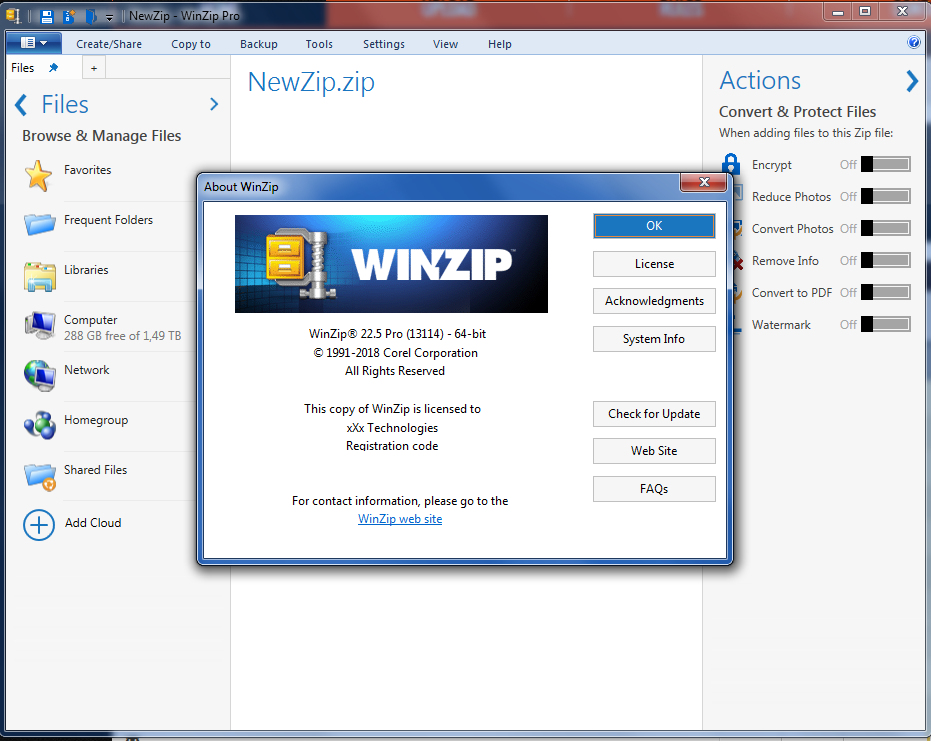Click the Frequent Folders folder icon
The width and height of the screenshot is (931, 741).
(x=40, y=224)
